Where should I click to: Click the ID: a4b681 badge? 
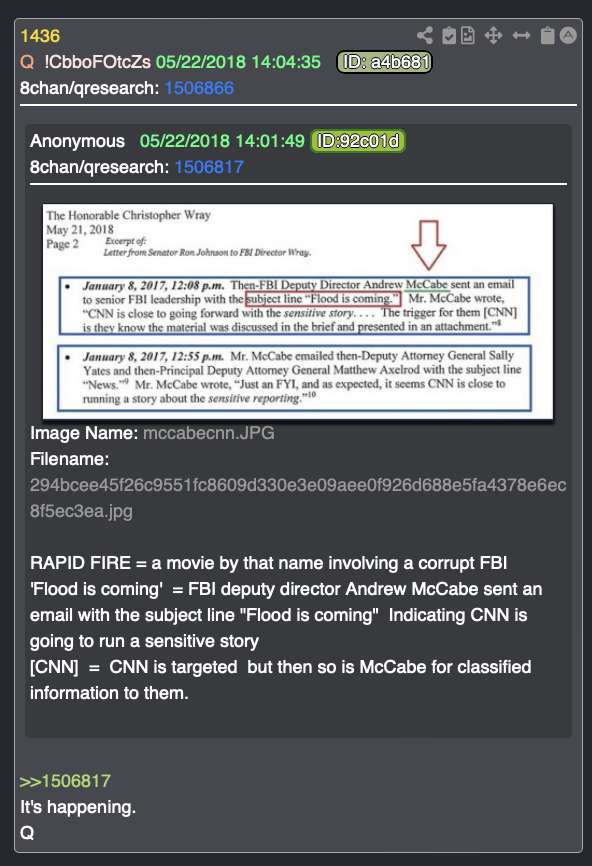385,62
